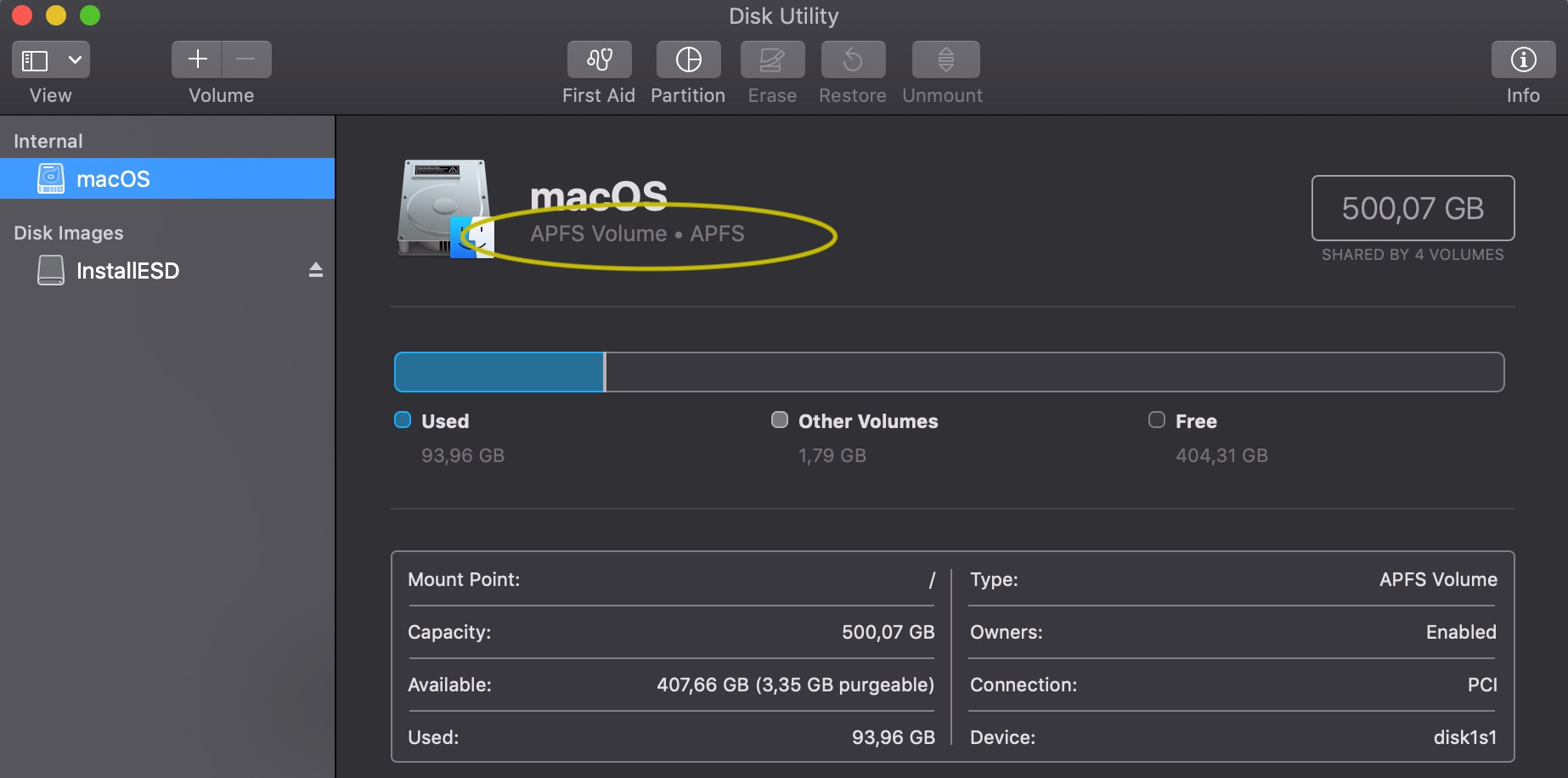Click the Restore arrow icon
Screen dimensions: 1568x778
853,59
